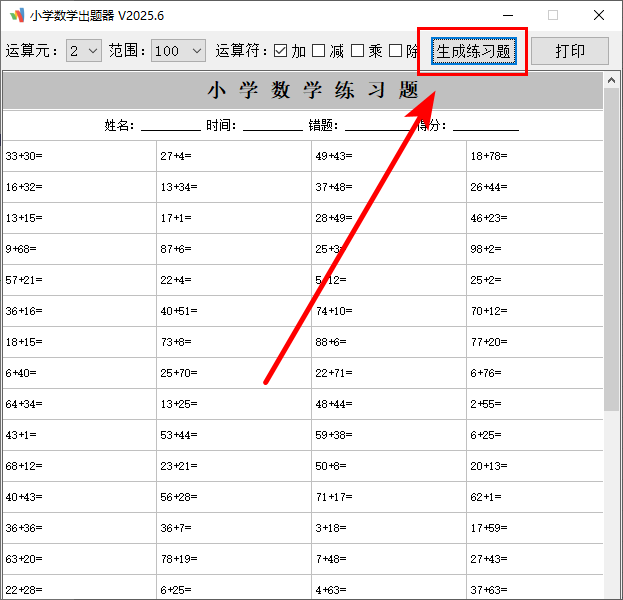Select the cell 25+70=

[x=234, y=373]
